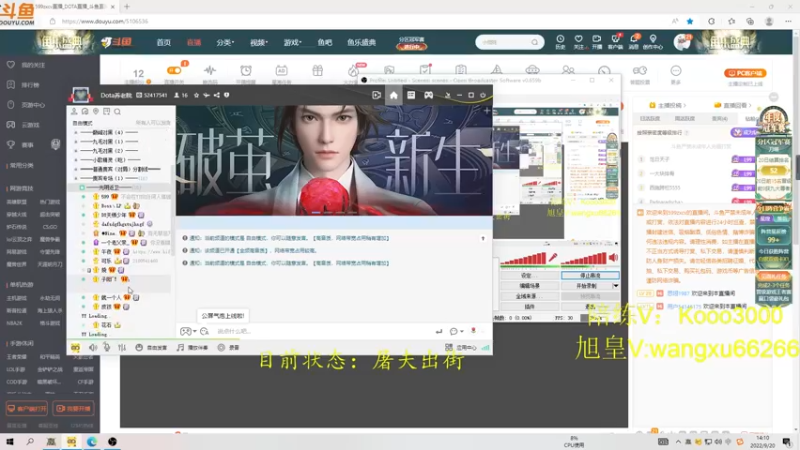Toggle the orange live broadcast switch
The height and width of the screenshot is (450, 800).
tap(173, 70)
